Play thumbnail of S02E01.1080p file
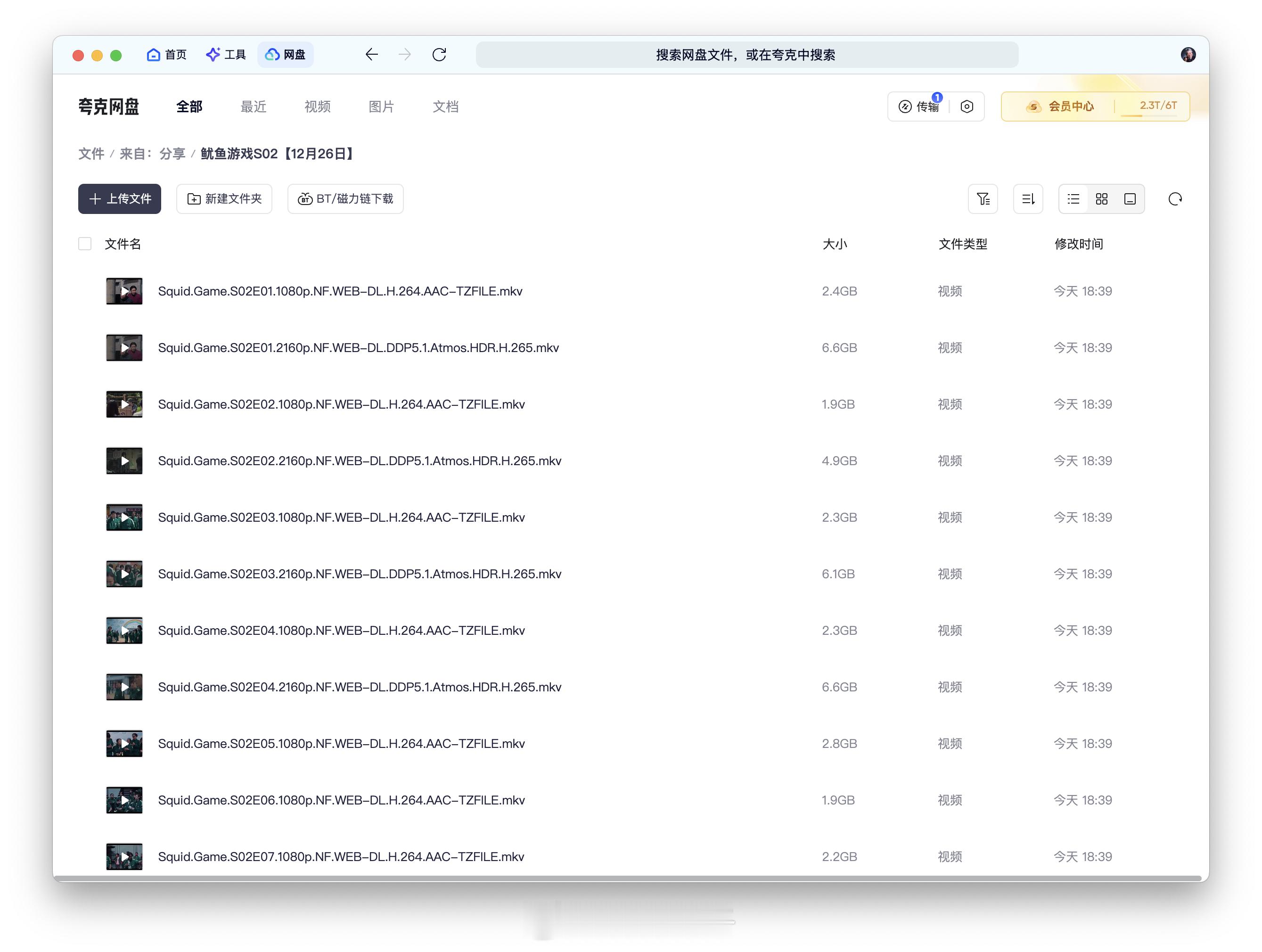Viewport: 1262px width, 952px height. click(124, 291)
